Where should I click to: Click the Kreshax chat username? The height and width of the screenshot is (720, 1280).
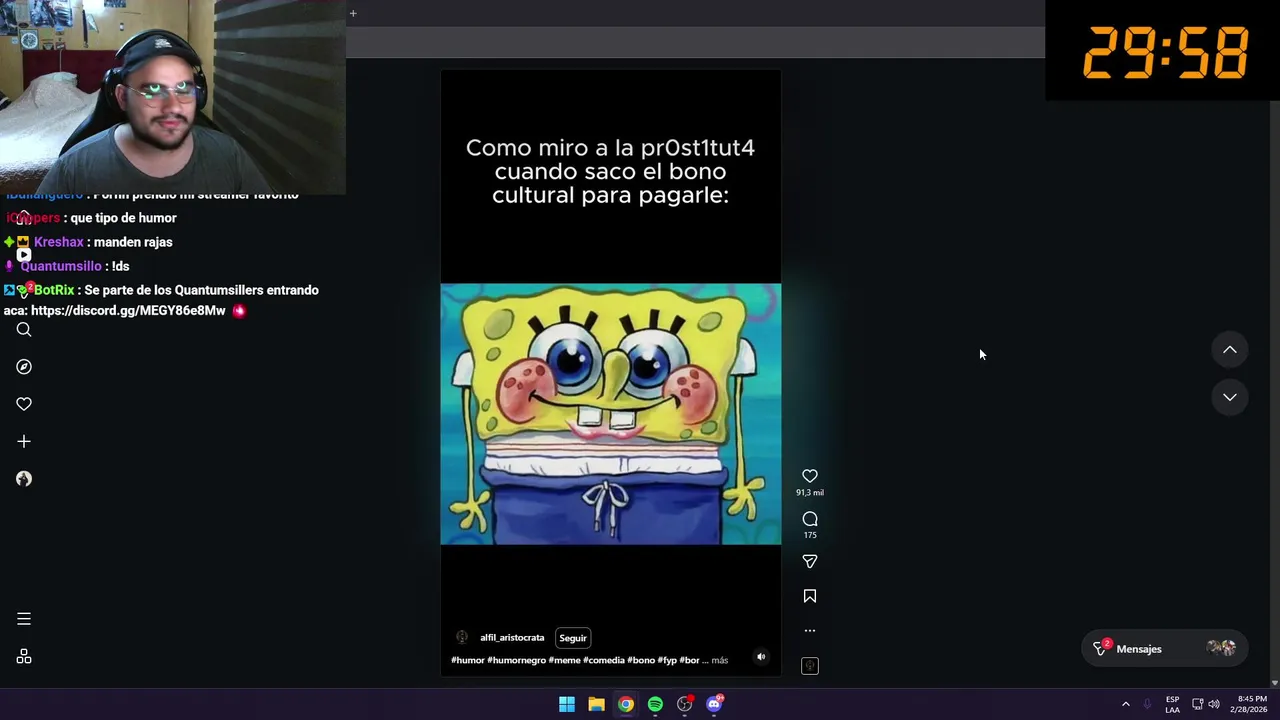(58, 242)
